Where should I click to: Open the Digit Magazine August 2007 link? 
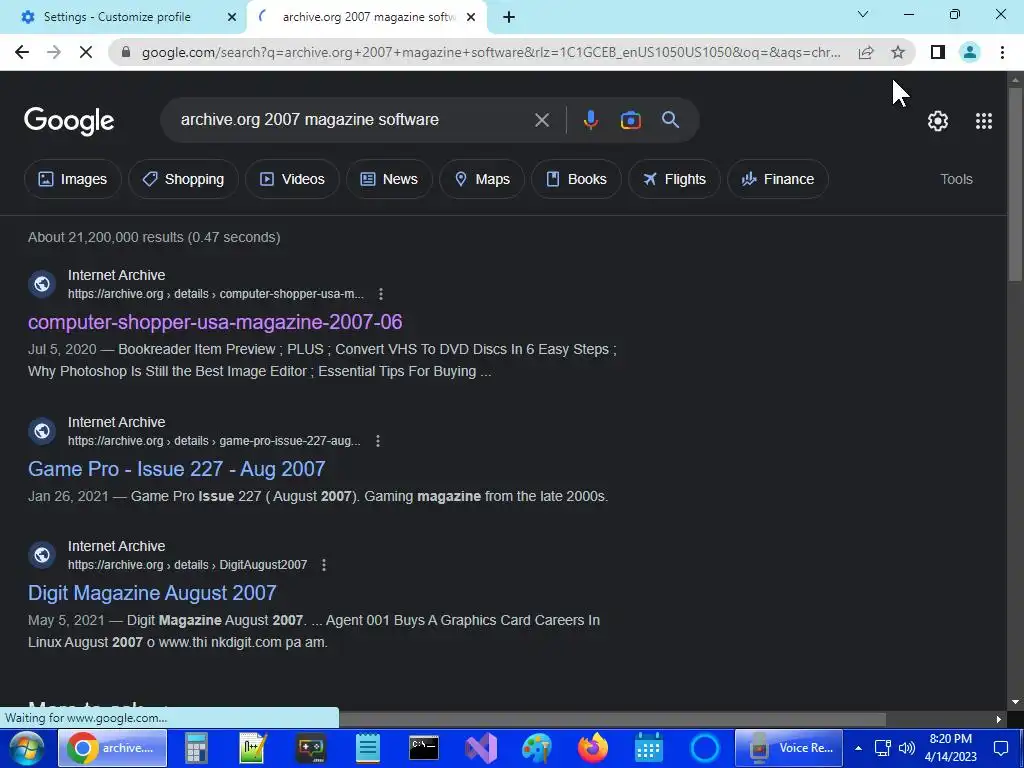tap(152, 593)
